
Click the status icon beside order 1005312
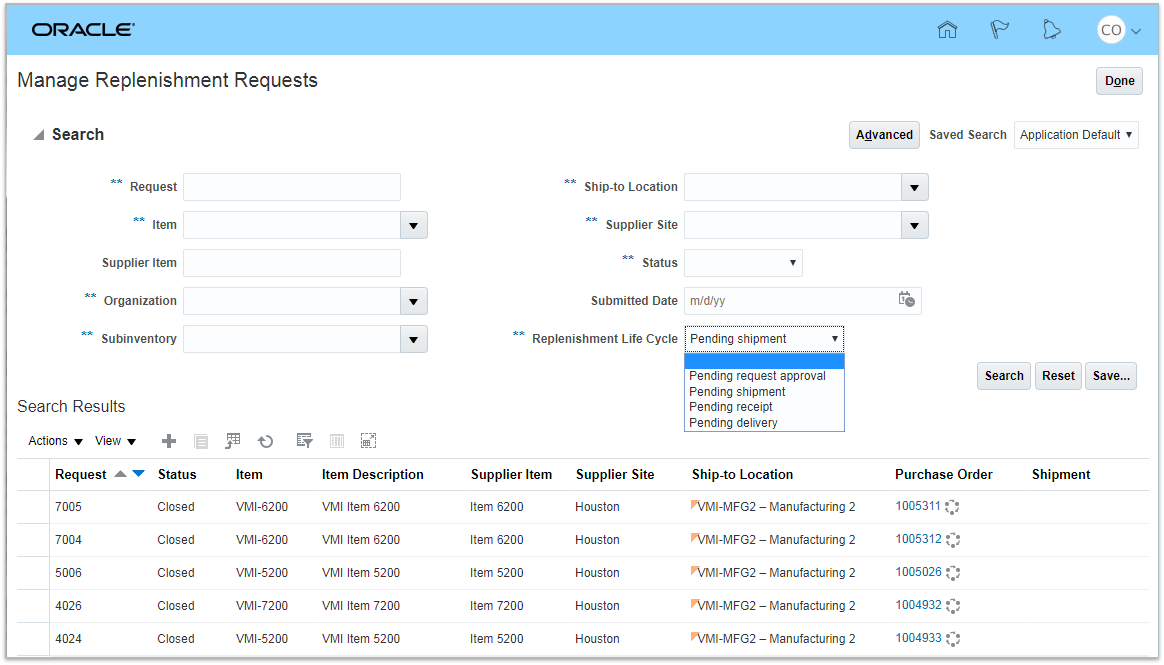pos(953,540)
